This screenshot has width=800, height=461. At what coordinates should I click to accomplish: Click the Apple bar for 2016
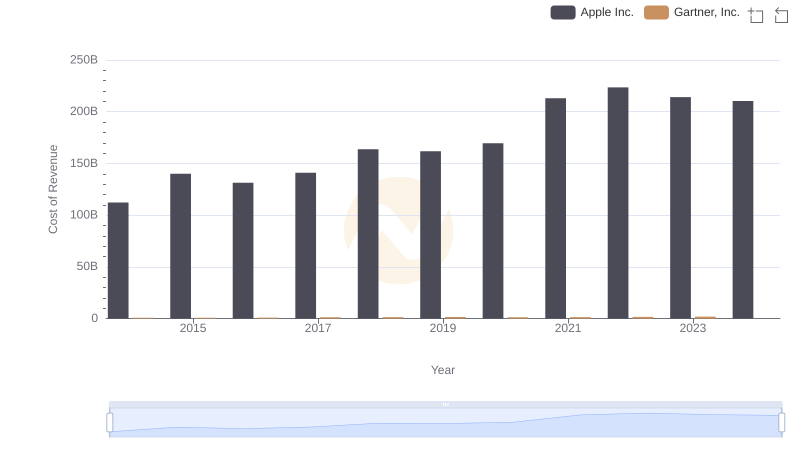(243, 251)
